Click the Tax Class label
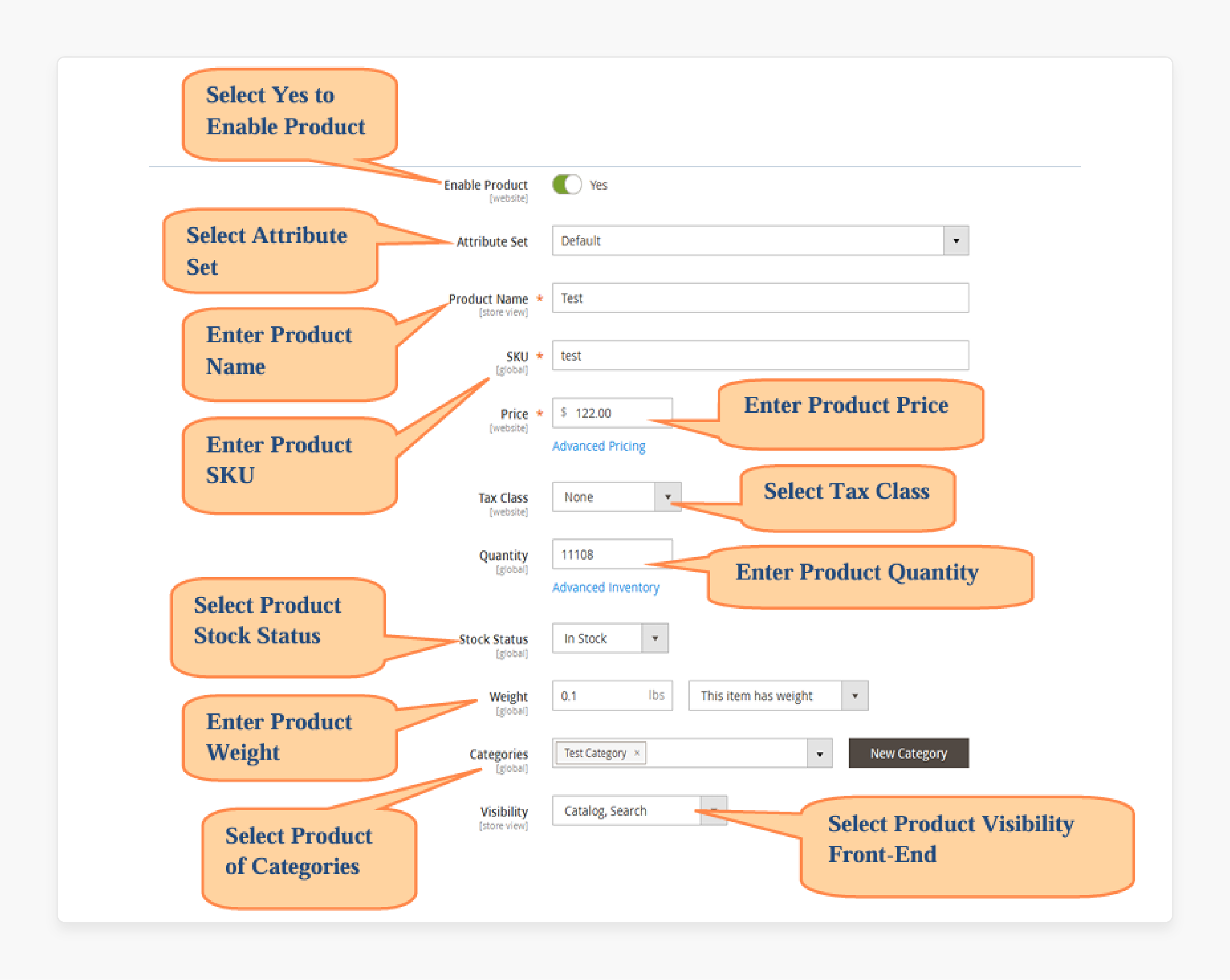 tap(503, 498)
